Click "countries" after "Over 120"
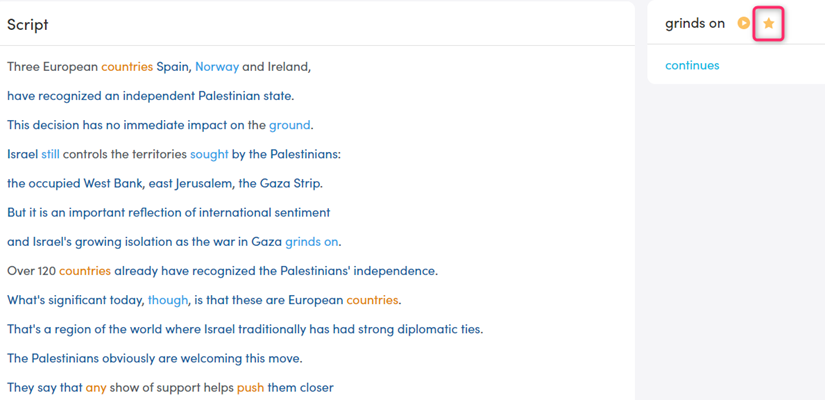825x400 pixels. (x=85, y=271)
